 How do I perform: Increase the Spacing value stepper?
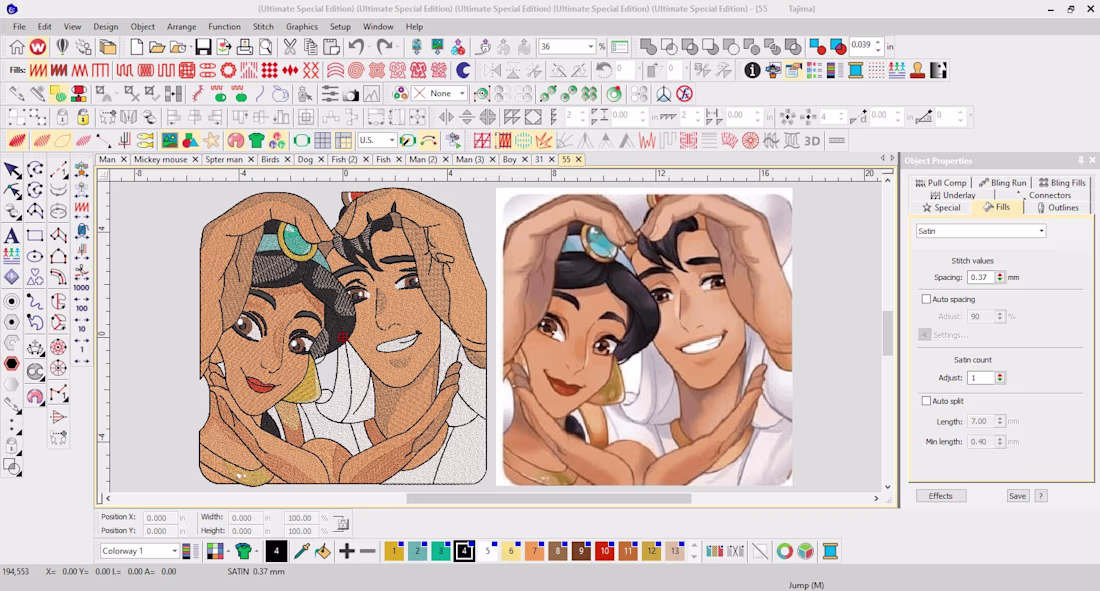[x=1000, y=274]
